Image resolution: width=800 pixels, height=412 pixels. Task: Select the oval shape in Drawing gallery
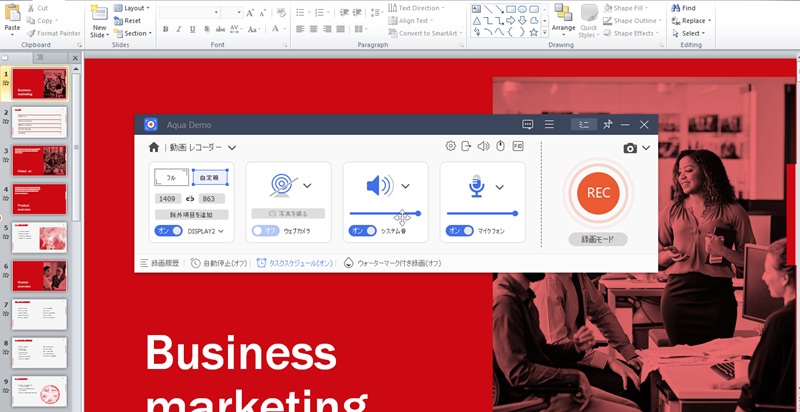click(522, 9)
